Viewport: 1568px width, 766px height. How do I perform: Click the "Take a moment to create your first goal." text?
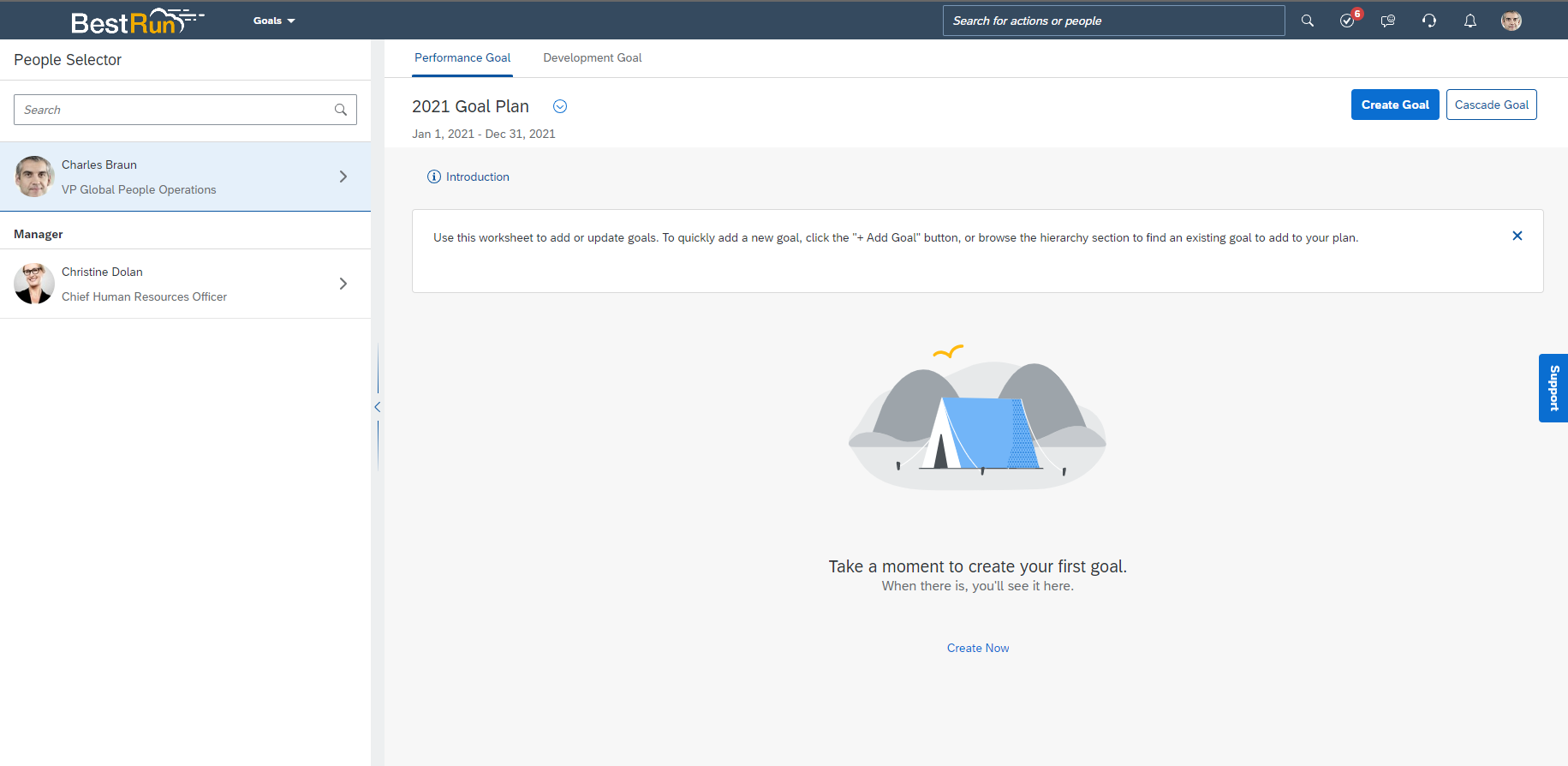978,566
